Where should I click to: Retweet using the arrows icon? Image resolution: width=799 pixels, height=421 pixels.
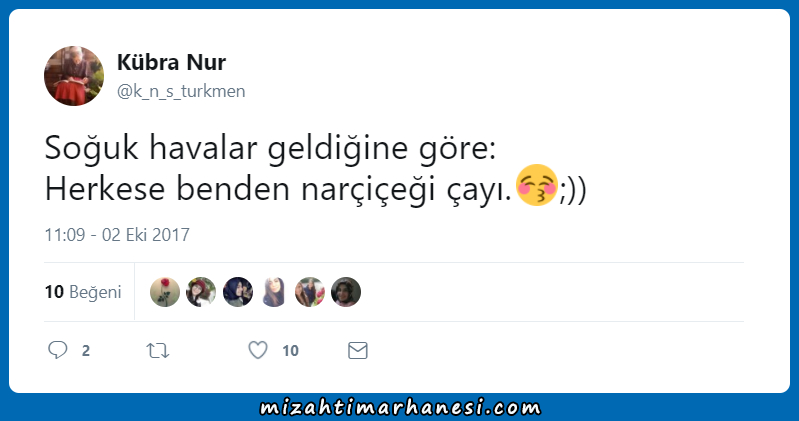click(x=157, y=351)
